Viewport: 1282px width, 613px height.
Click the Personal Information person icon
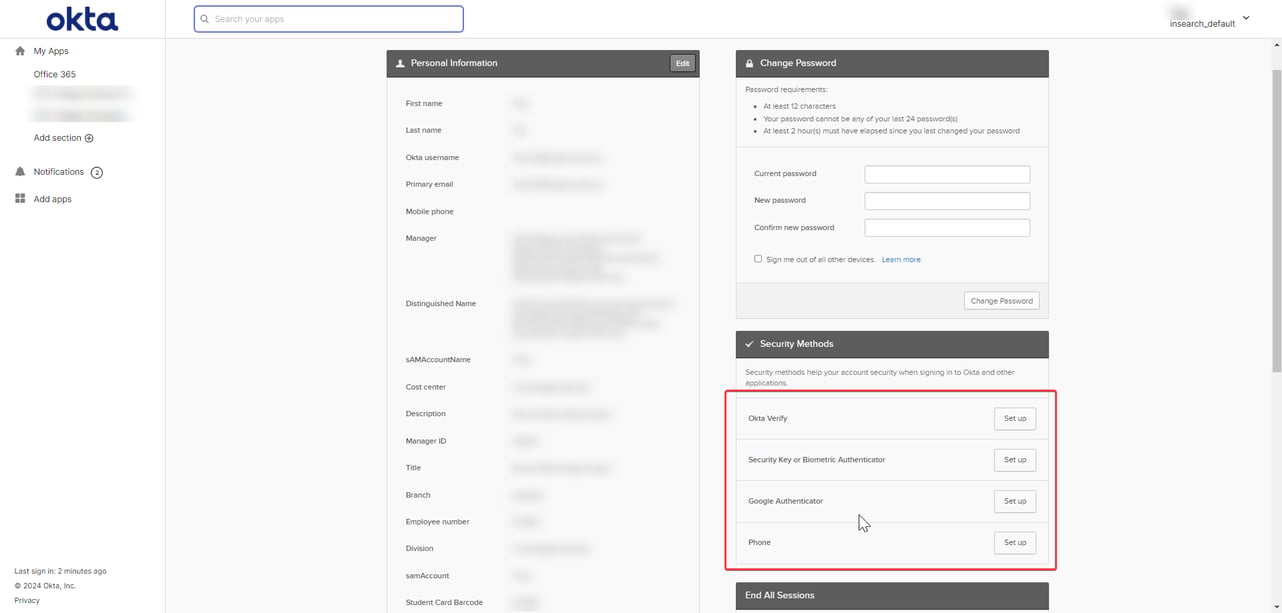pyautogui.click(x=400, y=63)
